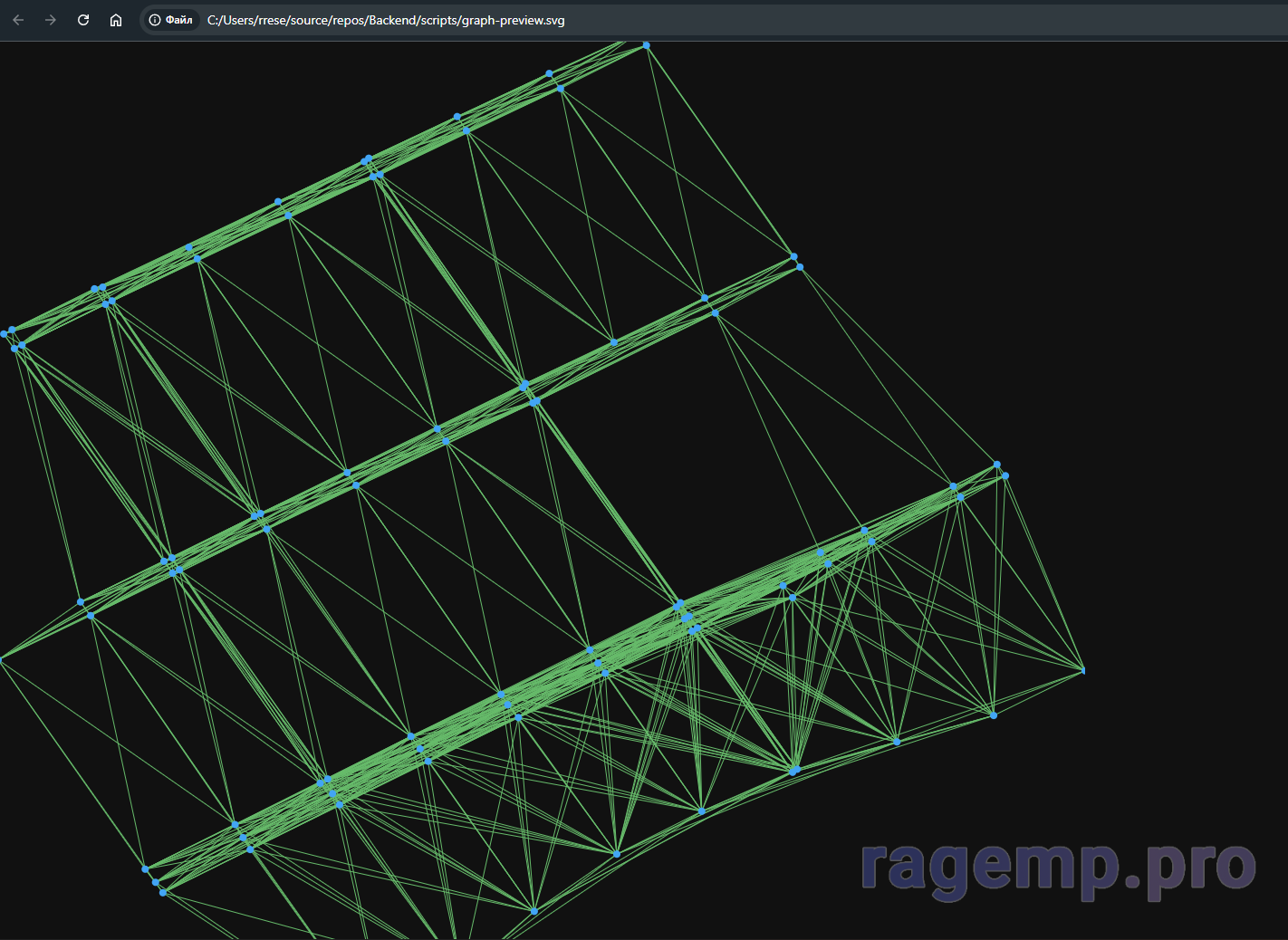Select the topmost blue node at top edge
Screen dimensions: 1288x940
tap(646, 44)
